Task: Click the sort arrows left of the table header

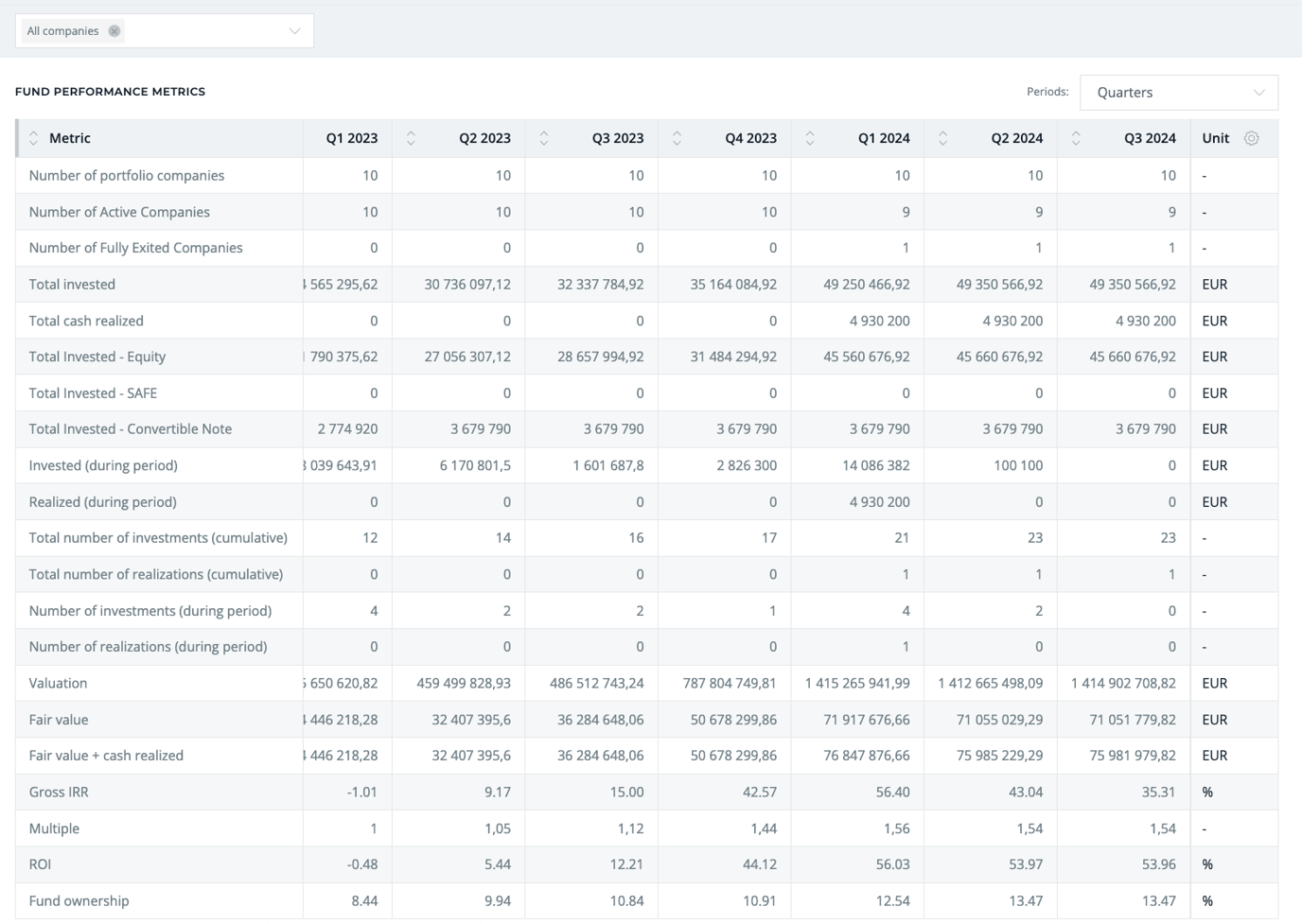Action: [33, 137]
